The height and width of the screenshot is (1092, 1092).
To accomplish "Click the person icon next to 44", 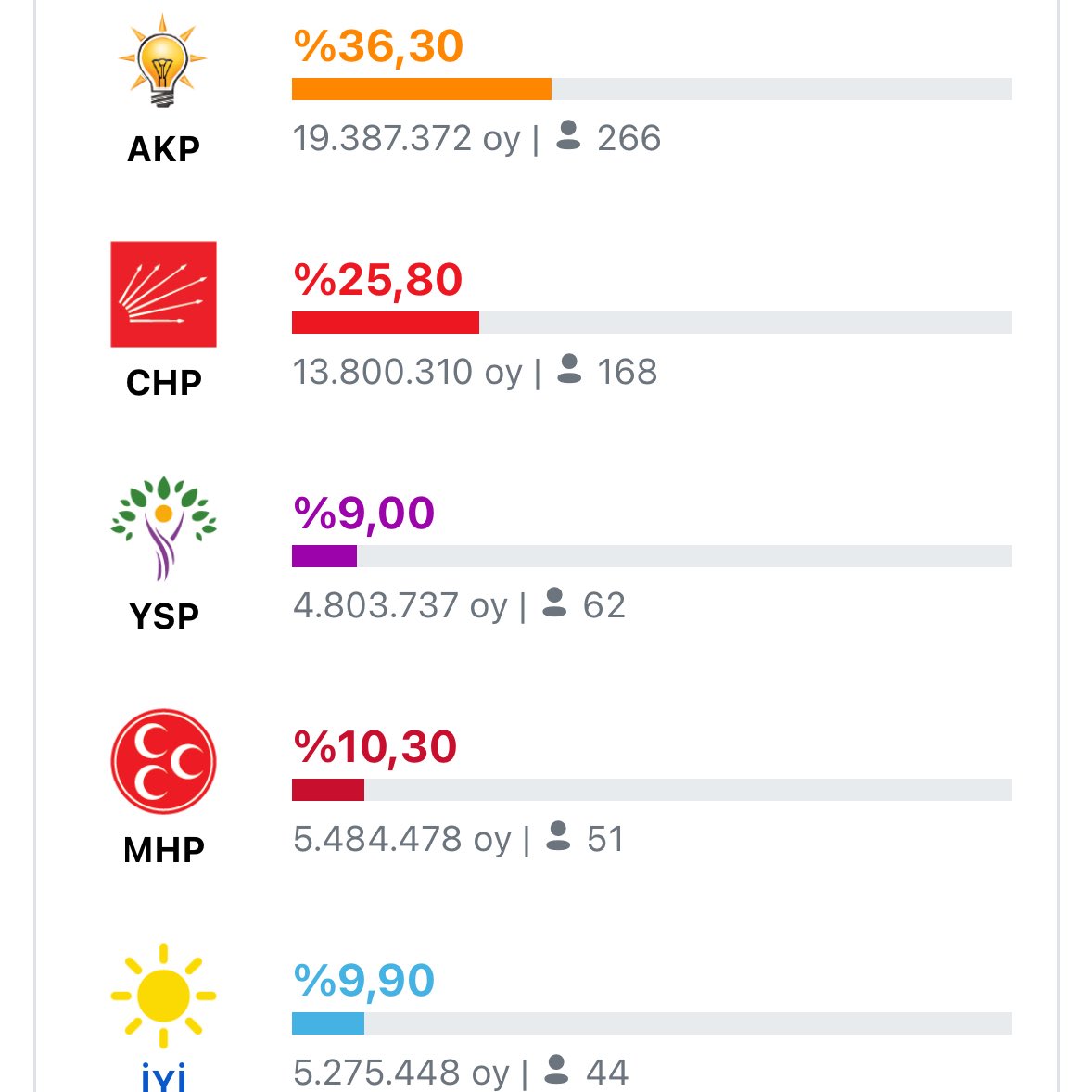I will coord(556,1069).
